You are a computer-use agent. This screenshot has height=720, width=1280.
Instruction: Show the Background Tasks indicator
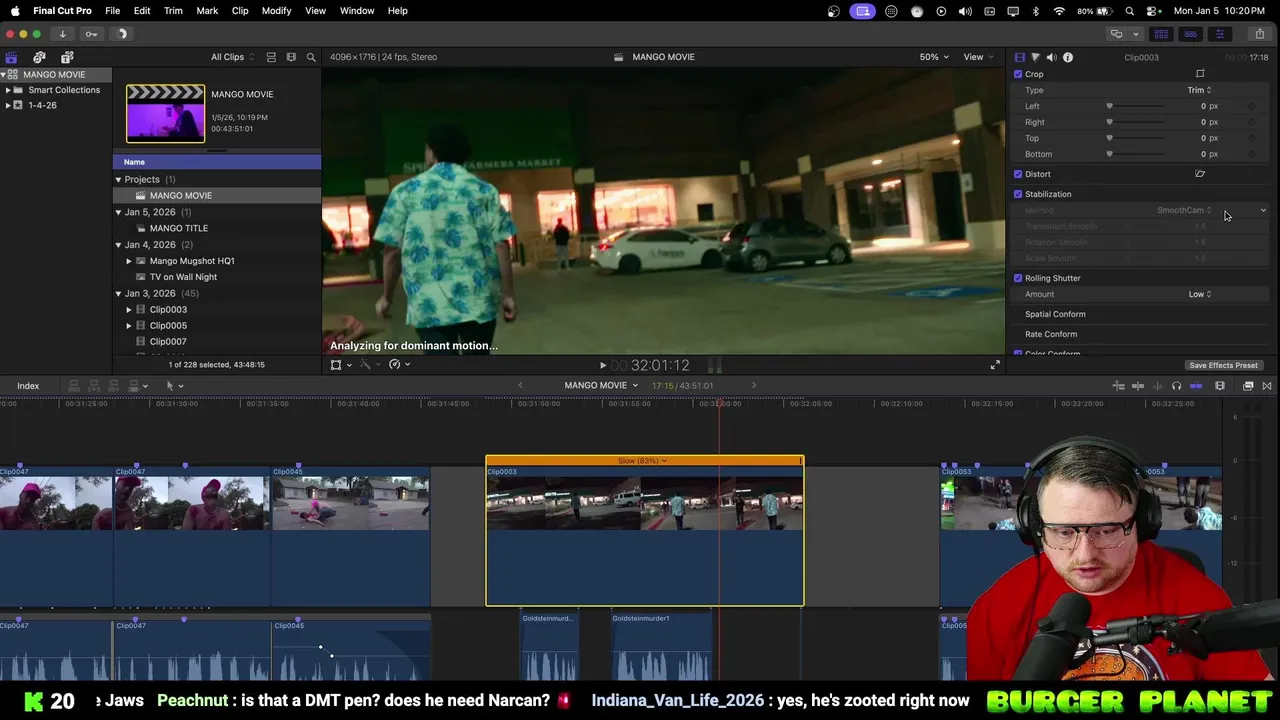122,34
